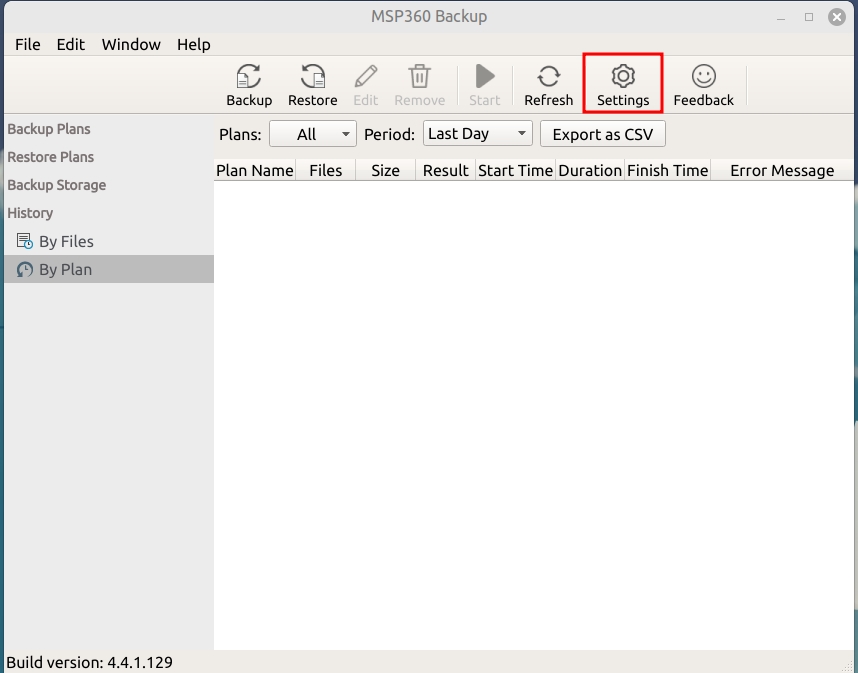The image size is (858, 673).
Task: Close the MSP360 Backup window
Action: point(837,17)
